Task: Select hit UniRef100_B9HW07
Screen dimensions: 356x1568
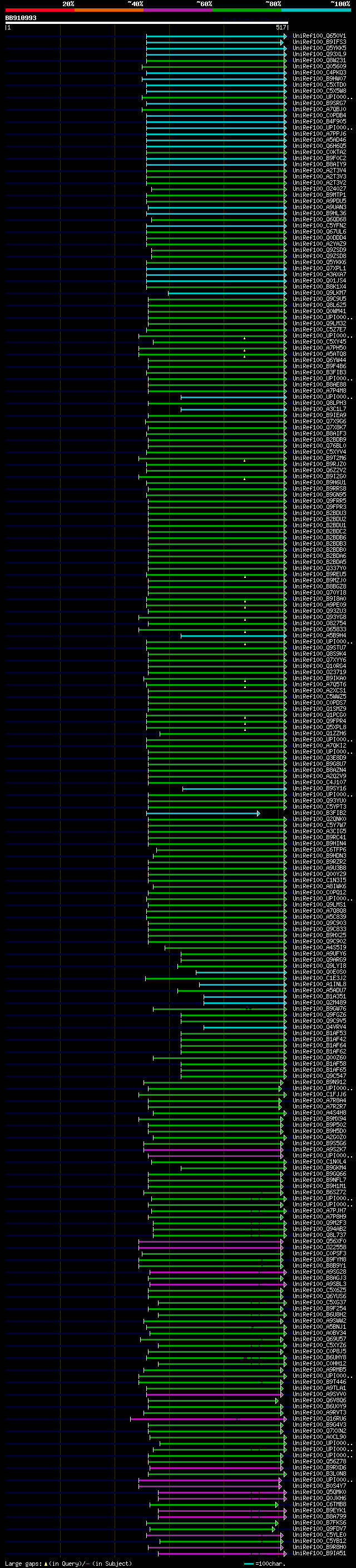Action: pyautogui.click(x=319, y=78)
